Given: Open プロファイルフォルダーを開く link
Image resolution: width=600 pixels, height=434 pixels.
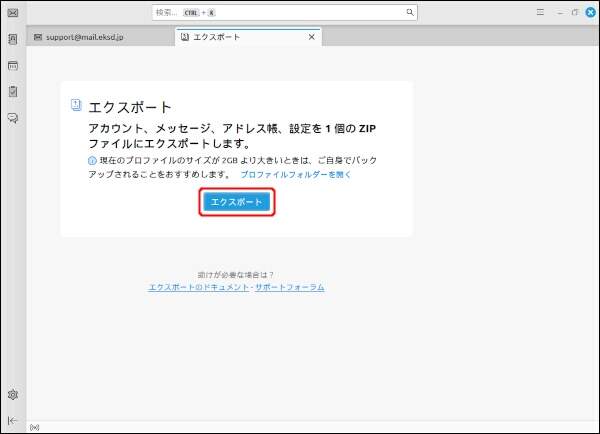Looking at the screenshot, I should [295, 175].
